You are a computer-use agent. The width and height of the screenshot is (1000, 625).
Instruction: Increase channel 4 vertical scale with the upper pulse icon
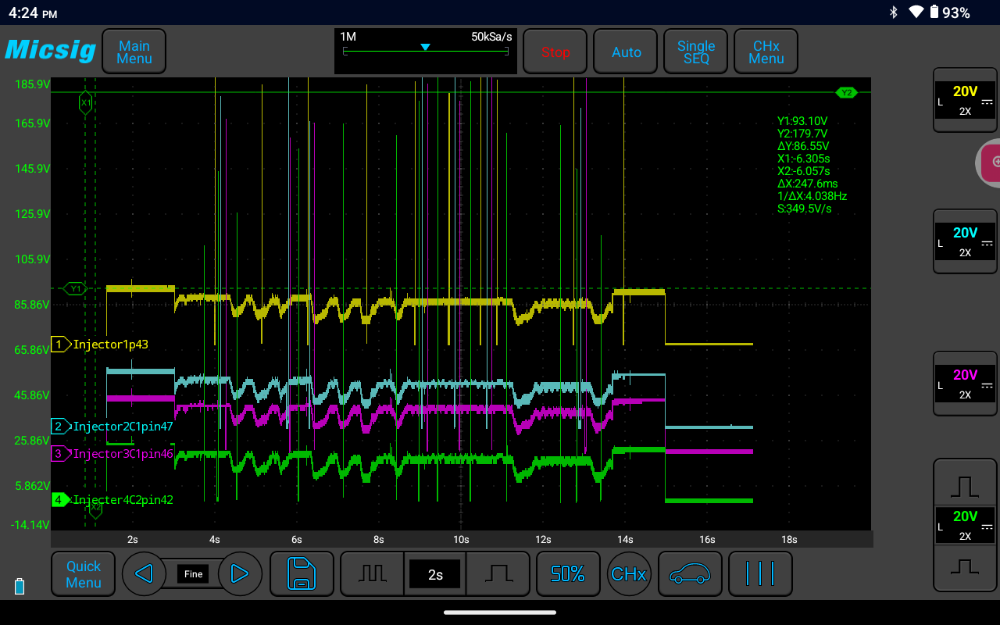(965, 485)
